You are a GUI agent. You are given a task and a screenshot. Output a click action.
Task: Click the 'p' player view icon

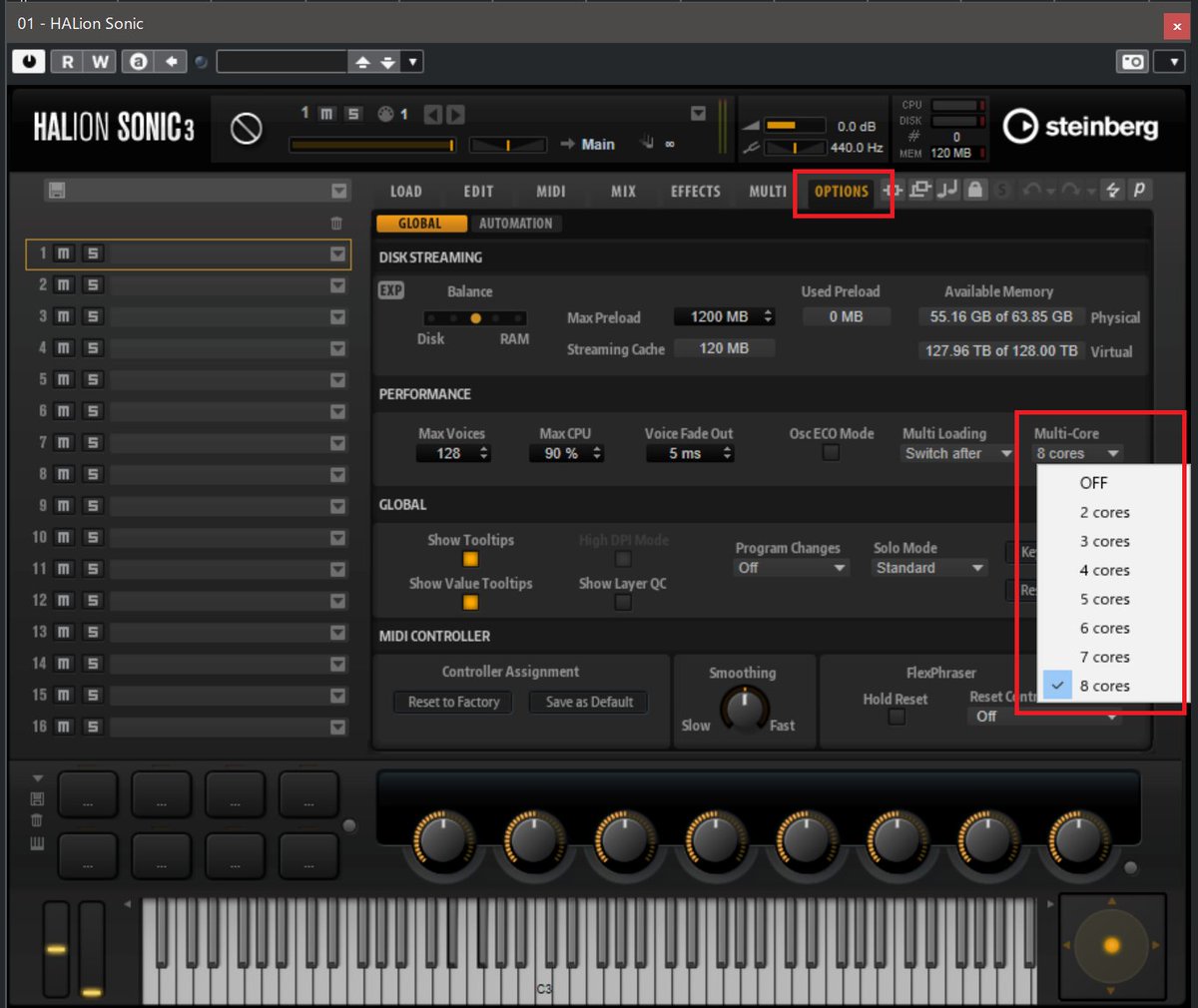pos(1138,190)
